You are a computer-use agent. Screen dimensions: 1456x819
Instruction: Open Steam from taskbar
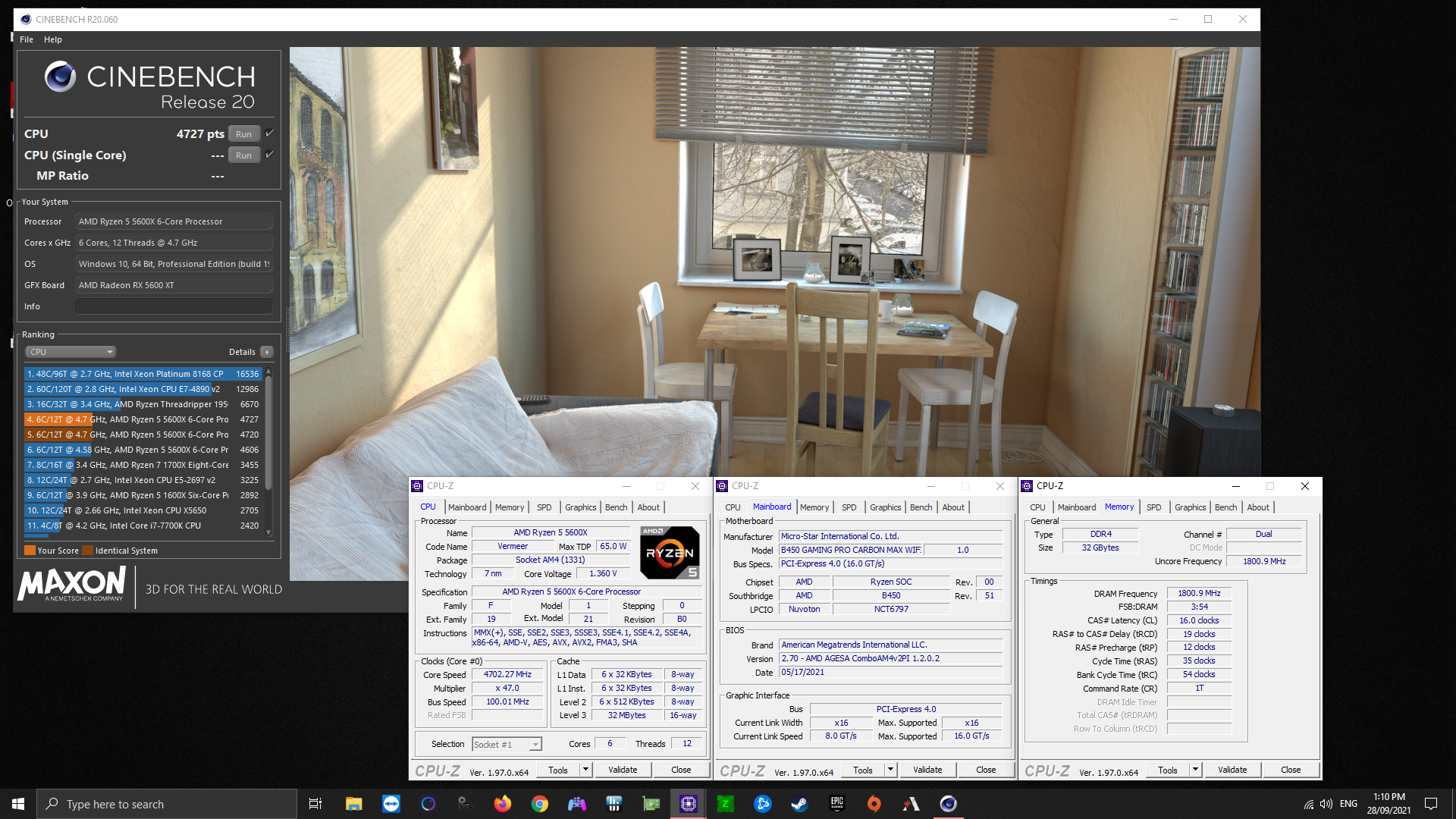coord(799,804)
